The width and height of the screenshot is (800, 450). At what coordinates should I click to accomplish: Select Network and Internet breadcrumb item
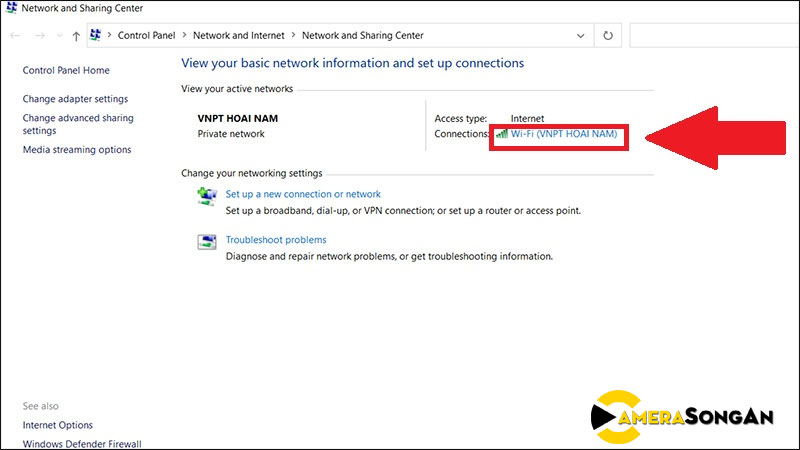click(x=238, y=35)
